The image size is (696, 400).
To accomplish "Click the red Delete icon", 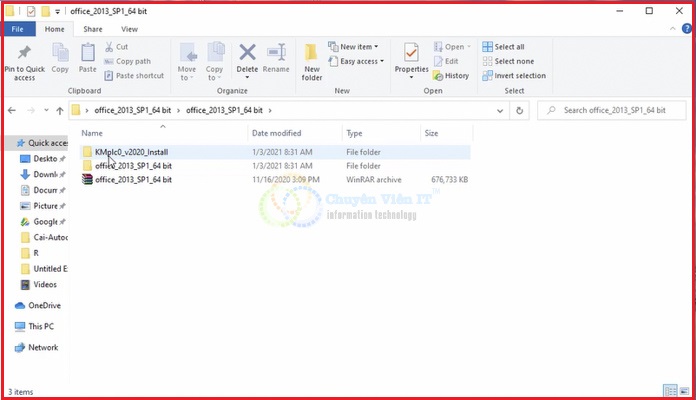I will 247,52.
